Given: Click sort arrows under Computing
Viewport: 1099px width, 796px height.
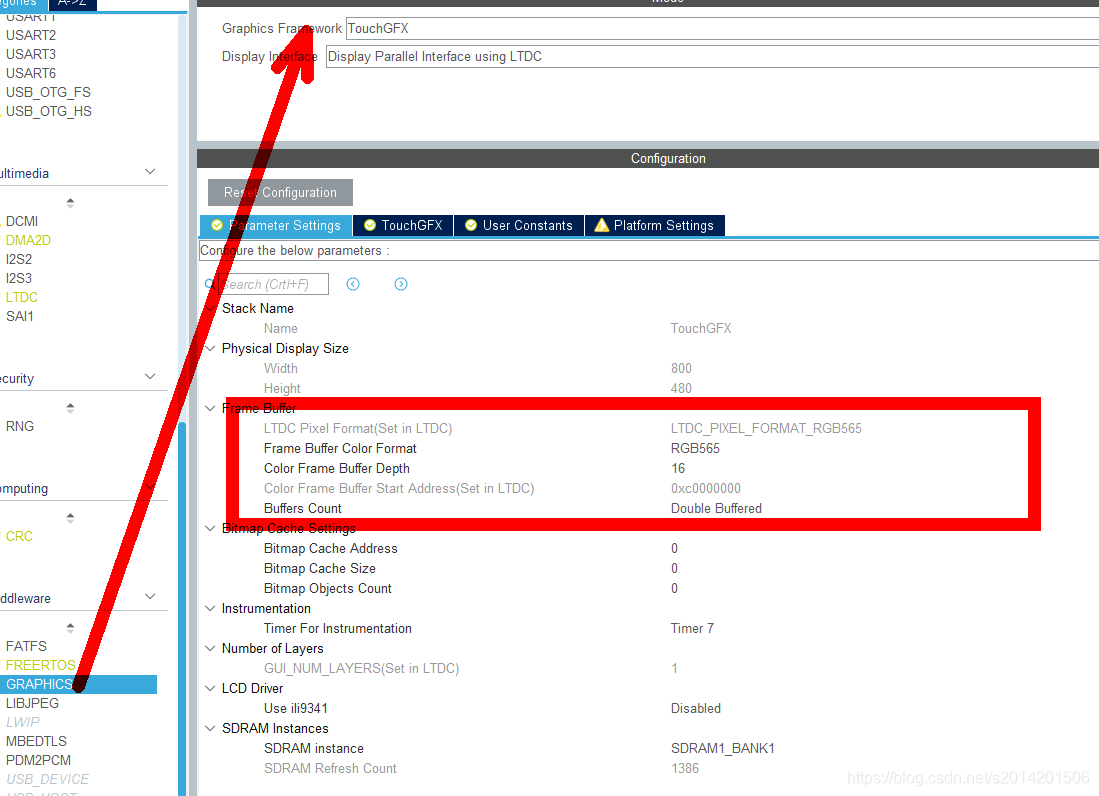Looking at the screenshot, I should 70,518.
